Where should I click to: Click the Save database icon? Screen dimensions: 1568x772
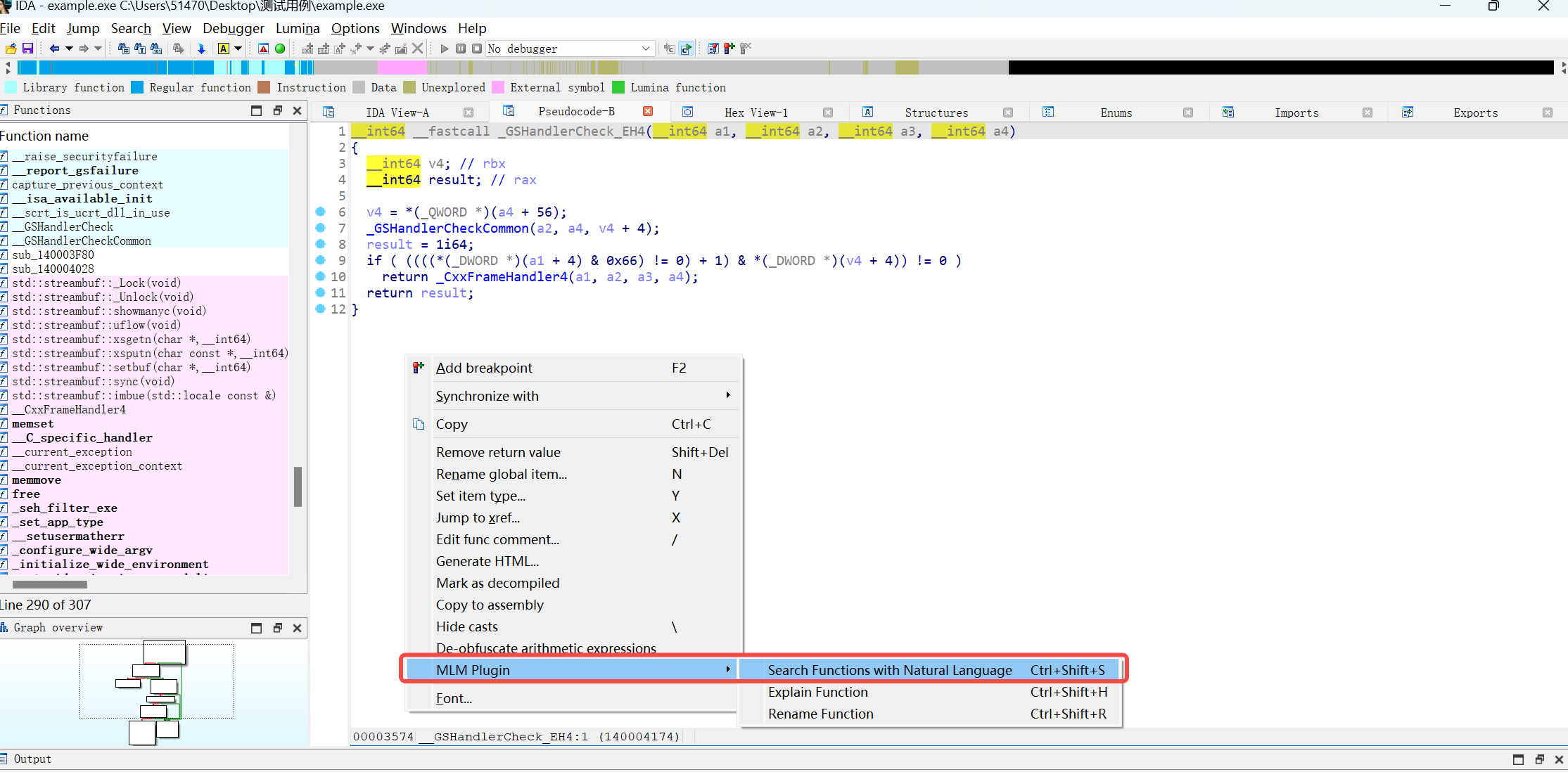coord(27,49)
